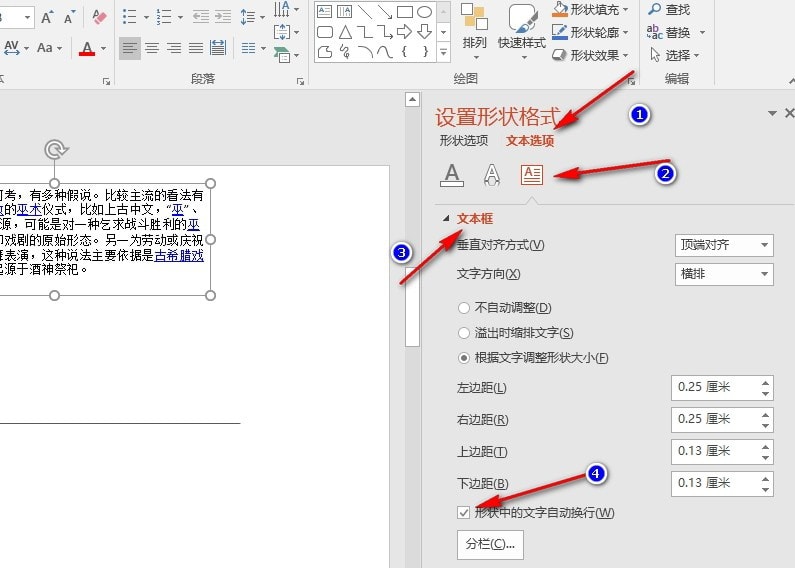Select the Text Fill and Outline icon
Screen dimensions: 795x568
(x=452, y=174)
